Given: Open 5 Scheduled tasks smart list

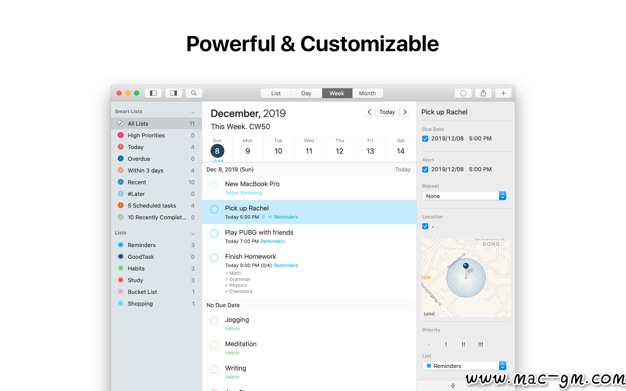Looking at the screenshot, I should (156, 205).
